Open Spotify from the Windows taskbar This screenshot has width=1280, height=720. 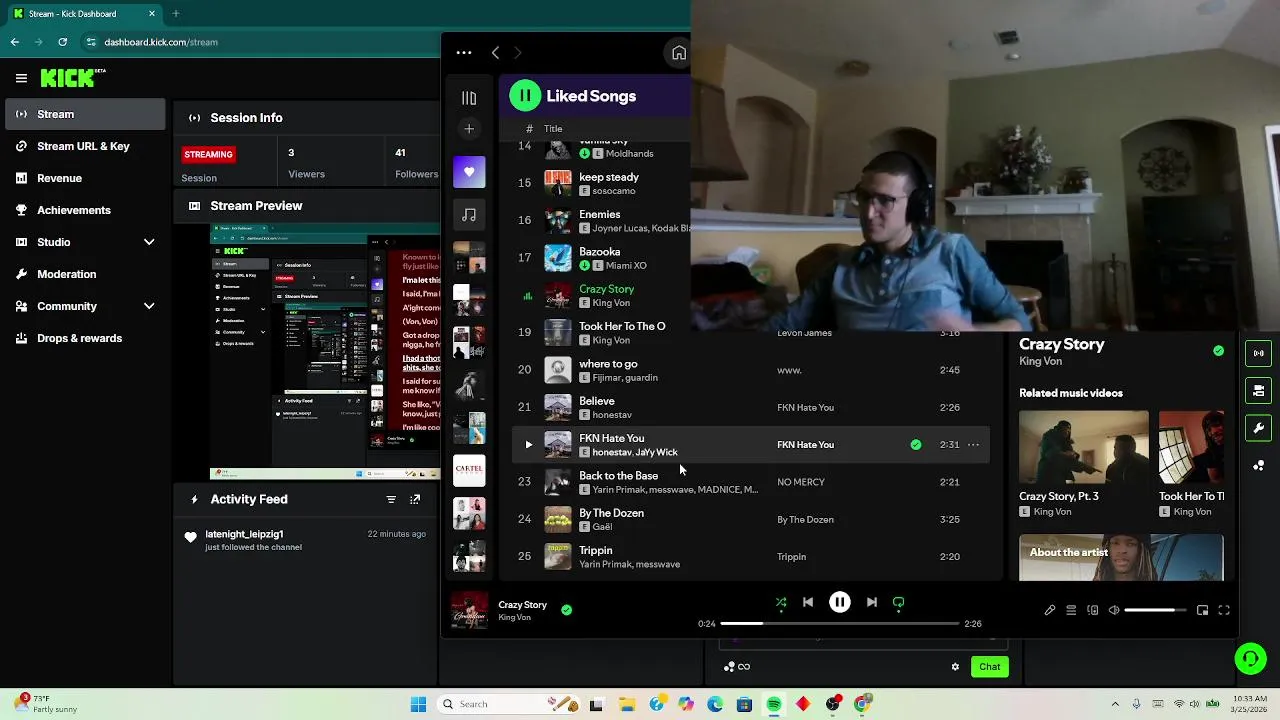774,704
